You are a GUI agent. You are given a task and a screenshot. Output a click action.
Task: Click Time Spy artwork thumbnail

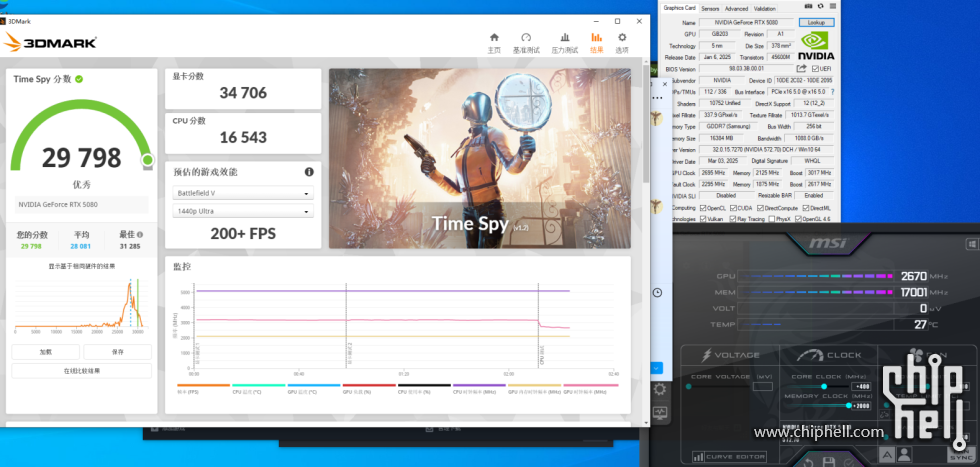pyautogui.click(x=480, y=158)
